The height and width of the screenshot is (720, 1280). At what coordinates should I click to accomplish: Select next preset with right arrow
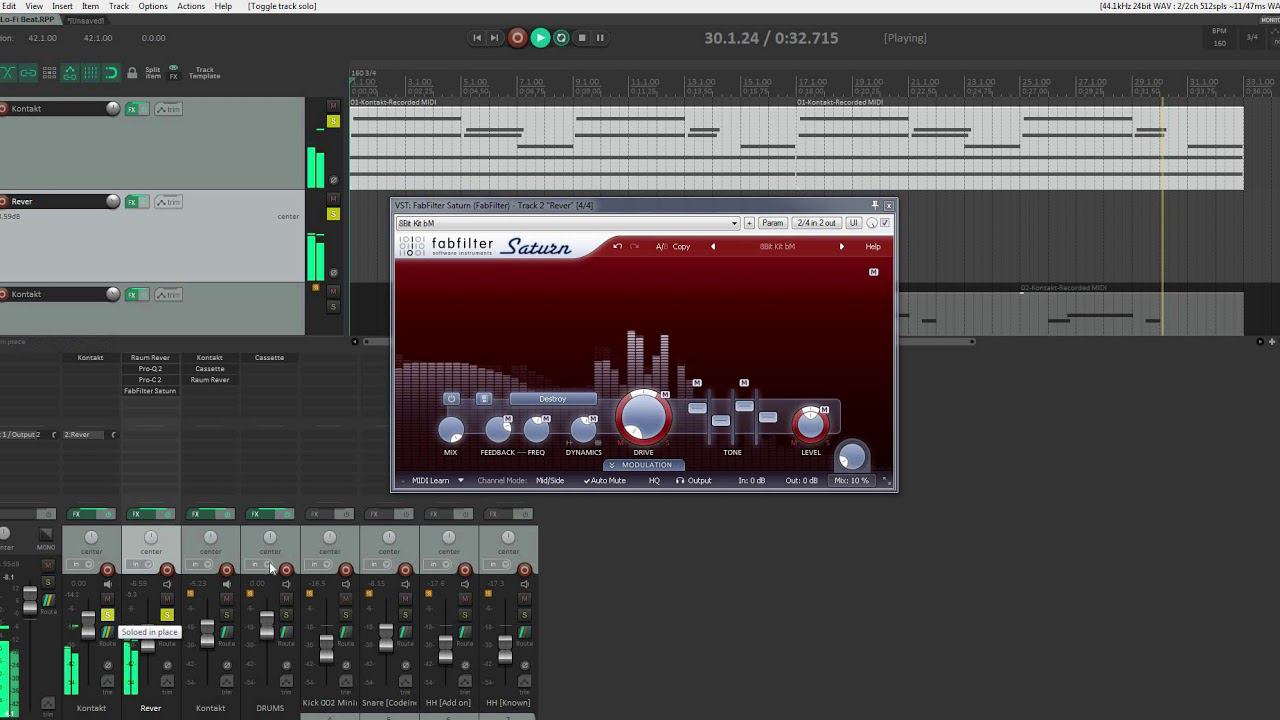coord(841,247)
